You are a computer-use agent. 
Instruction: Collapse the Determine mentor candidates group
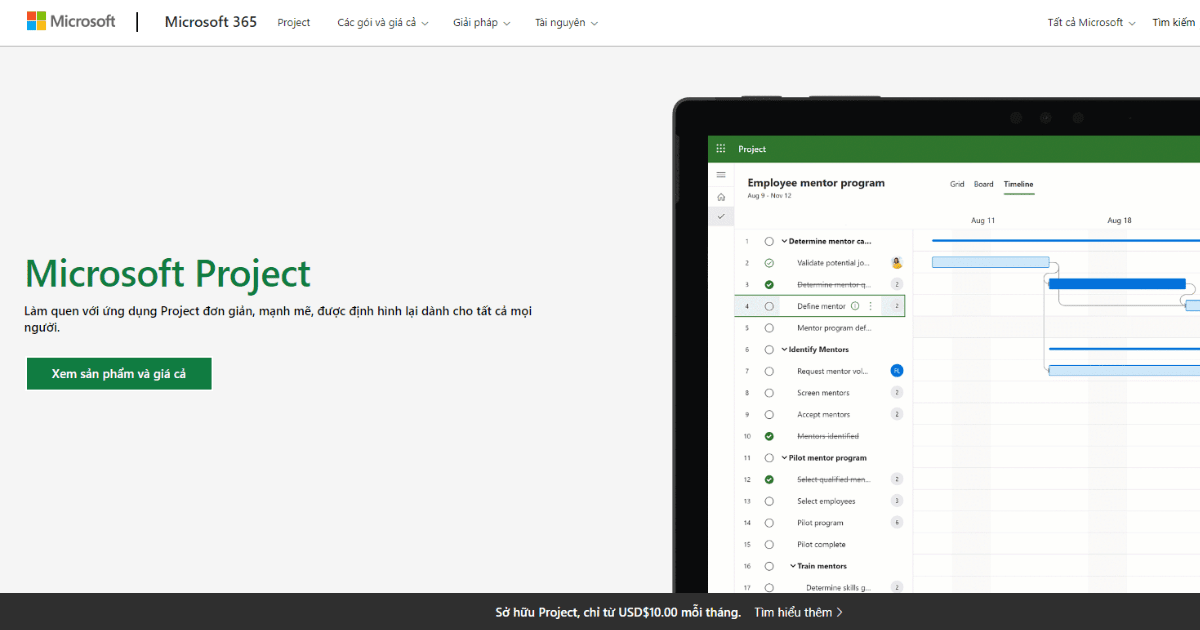(784, 241)
